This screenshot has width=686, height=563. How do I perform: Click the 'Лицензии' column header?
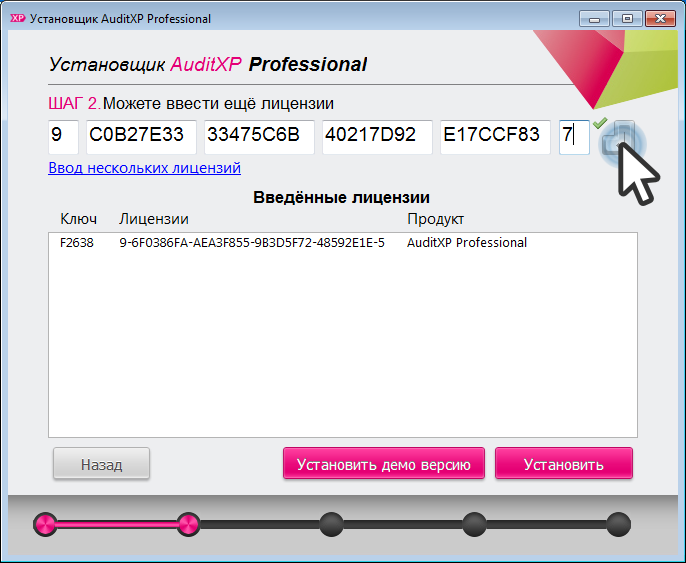(154, 219)
